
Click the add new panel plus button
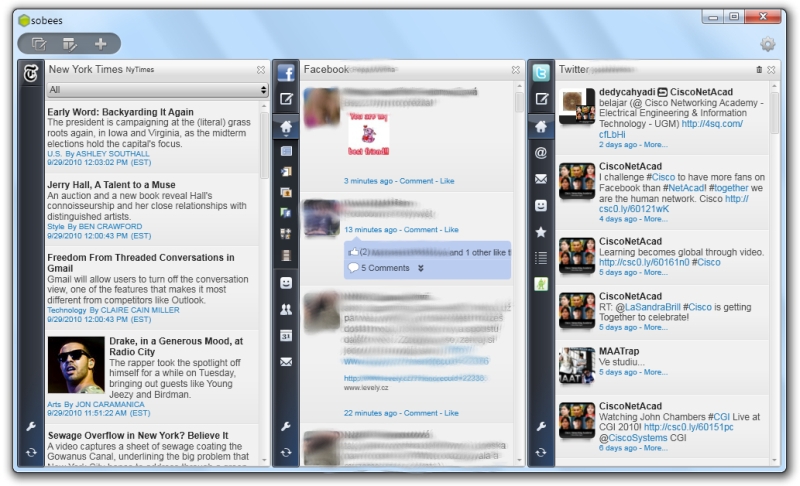click(101, 44)
